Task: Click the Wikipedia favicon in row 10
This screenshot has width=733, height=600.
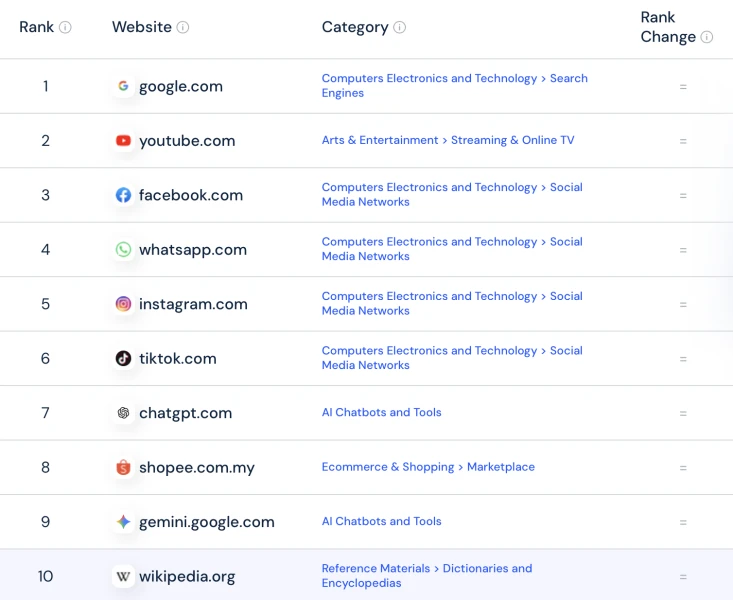Action: pyautogui.click(x=123, y=576)
